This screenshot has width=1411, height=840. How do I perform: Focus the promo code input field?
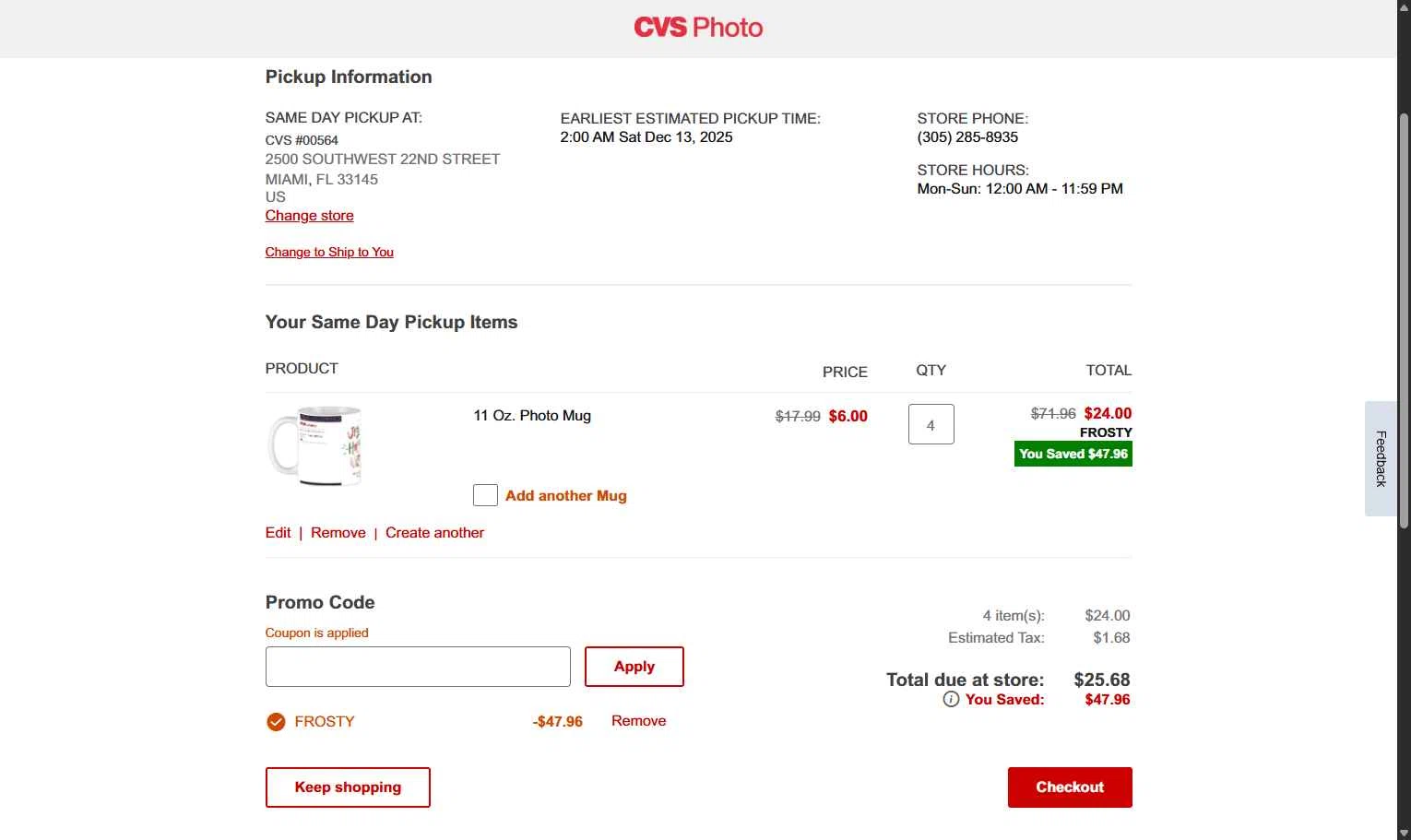point(418,667)
